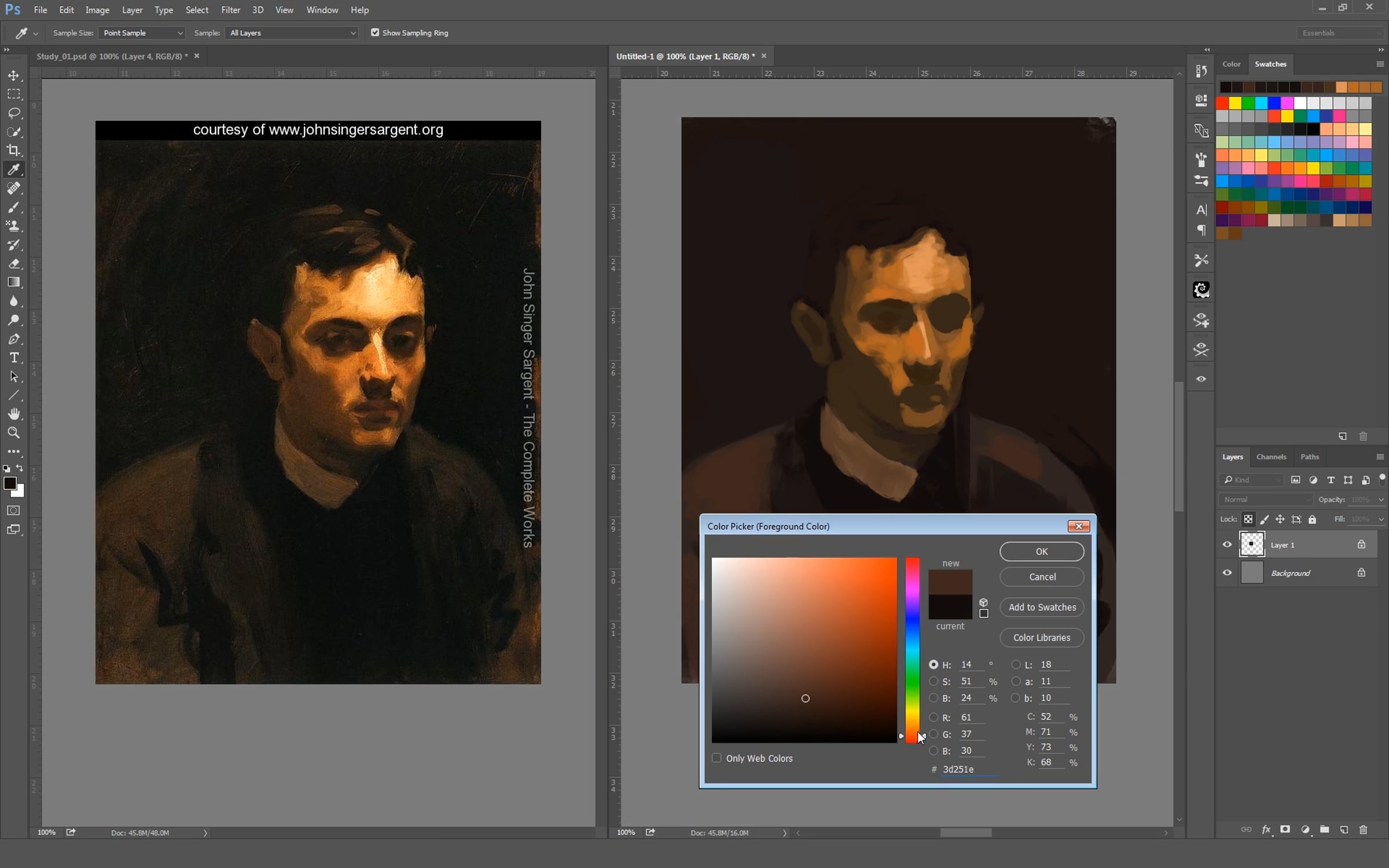
Task: Enable Only Web Colors checkbox
Action: (716, 758)
